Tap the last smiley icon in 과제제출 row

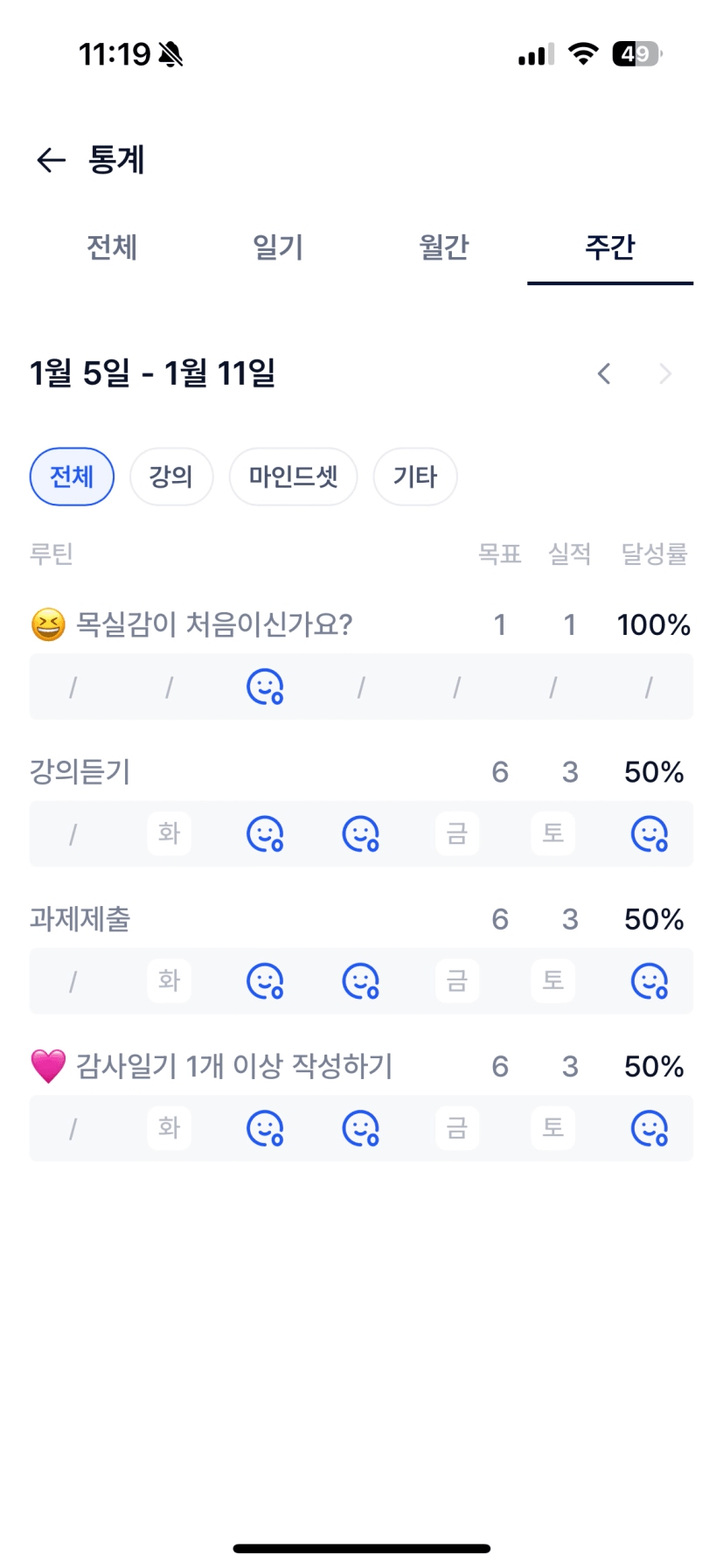650,981
